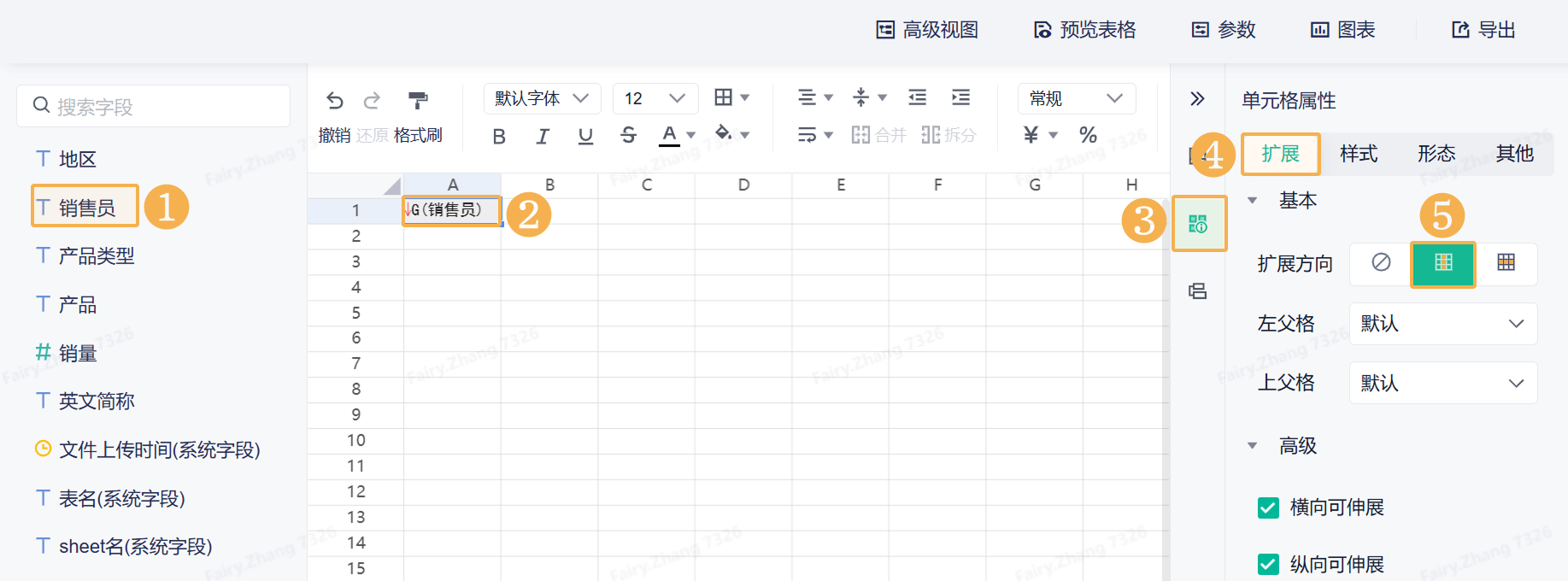1568x581 pixels.
Task: Open fill color dropdown arrow
Action: (x=745, y=135)
